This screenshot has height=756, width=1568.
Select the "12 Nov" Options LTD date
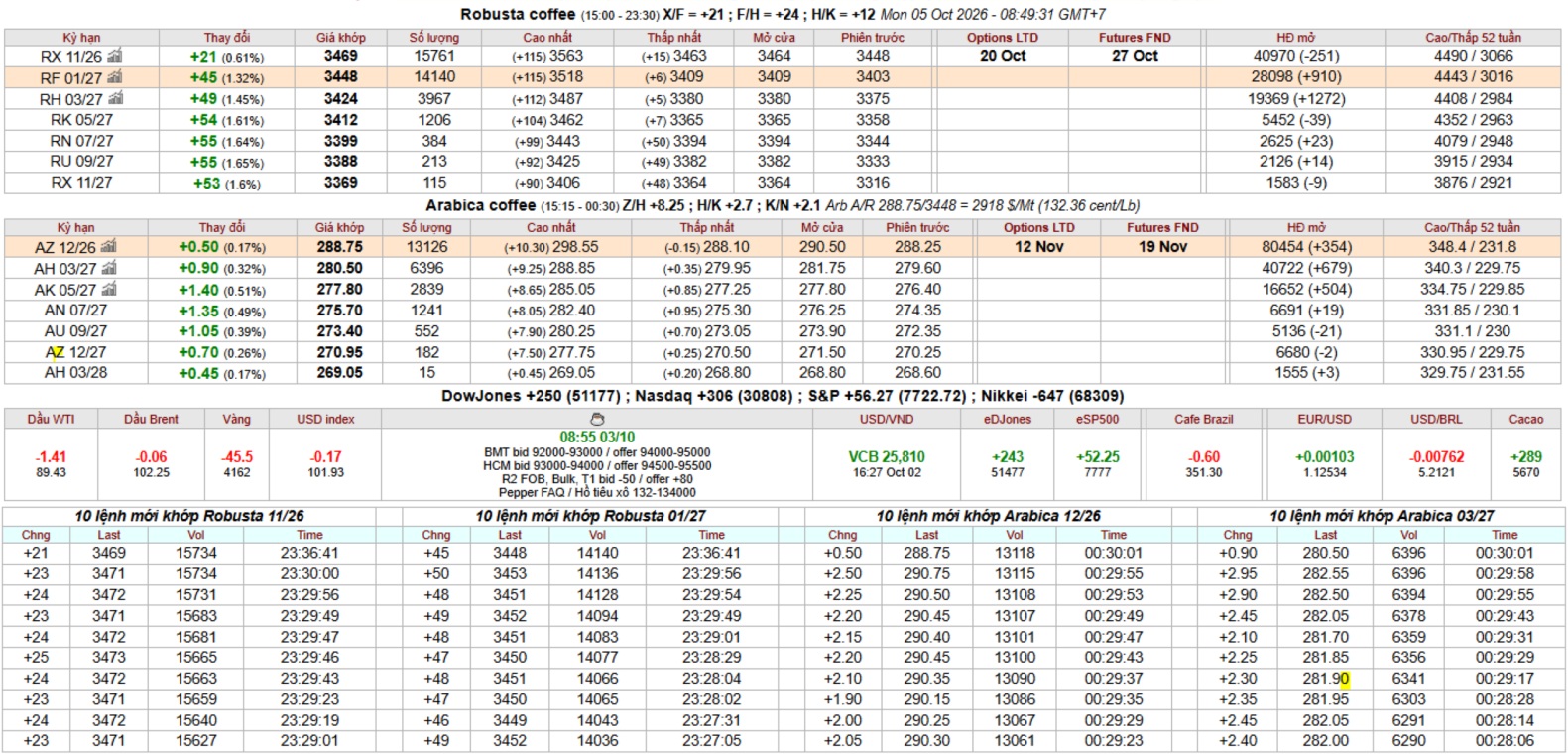tap(1038, 246)
